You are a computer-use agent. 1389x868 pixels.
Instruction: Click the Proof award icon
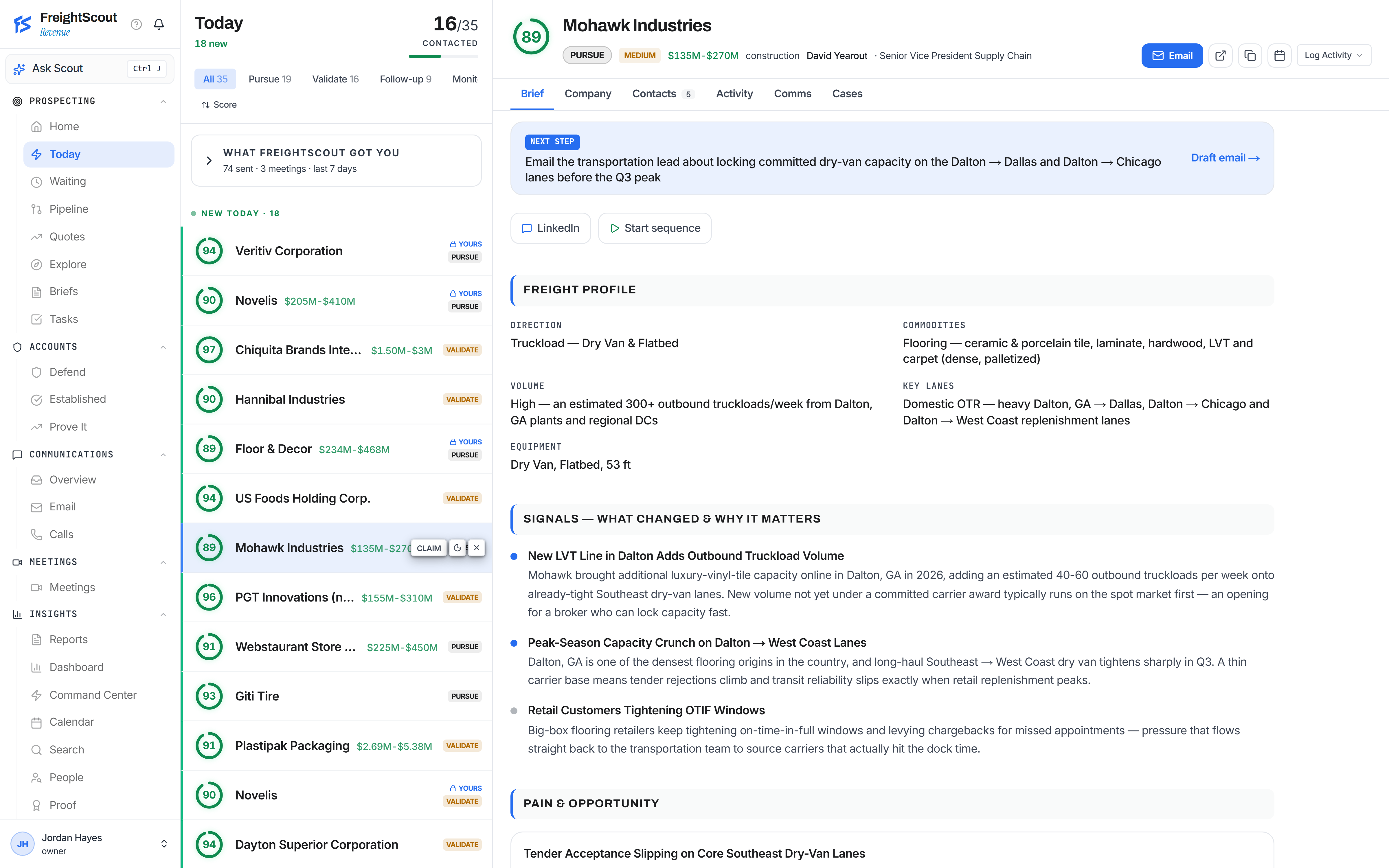36,806
